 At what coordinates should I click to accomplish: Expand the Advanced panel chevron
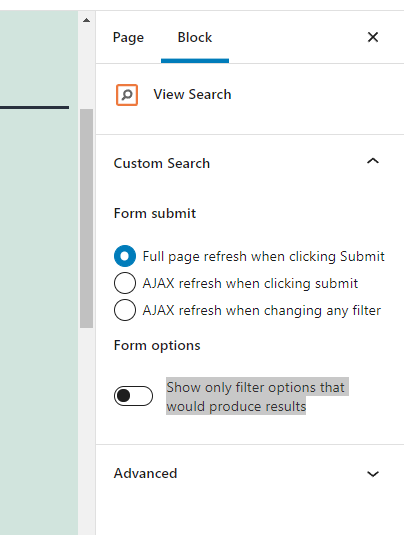pyautogui.click(x=373, y=474)
